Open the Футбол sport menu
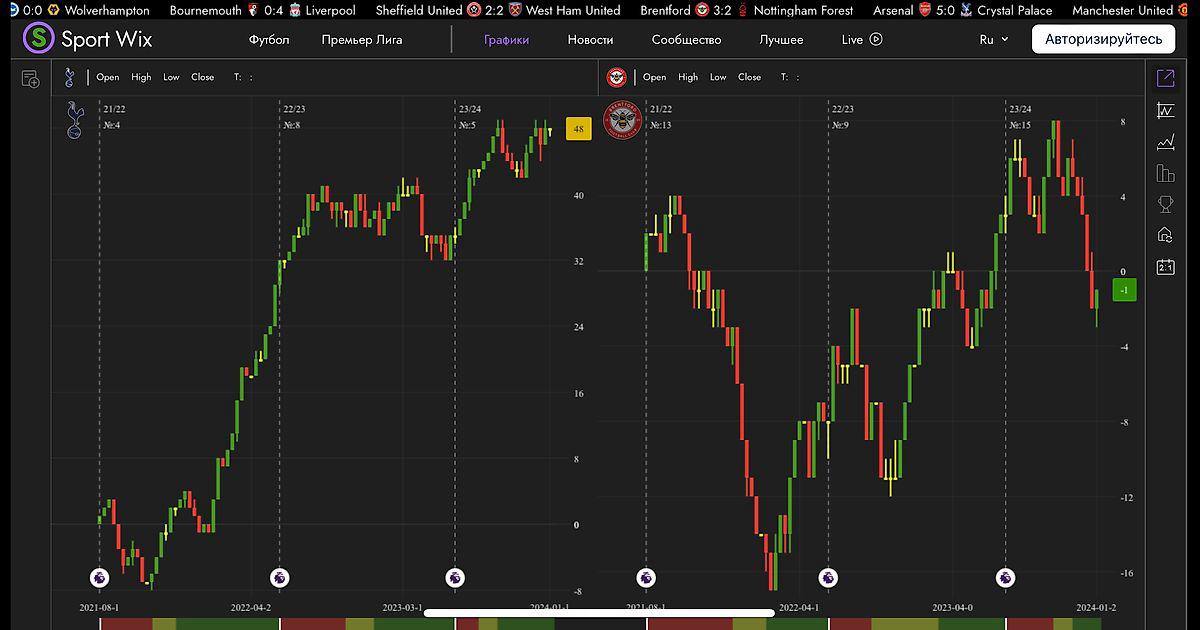Viewport: 1200px width, 630px height. point(269,40)
